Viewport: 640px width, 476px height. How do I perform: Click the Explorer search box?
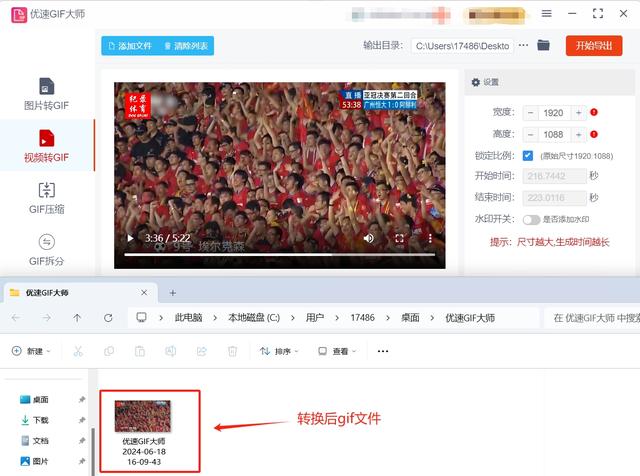592,318
